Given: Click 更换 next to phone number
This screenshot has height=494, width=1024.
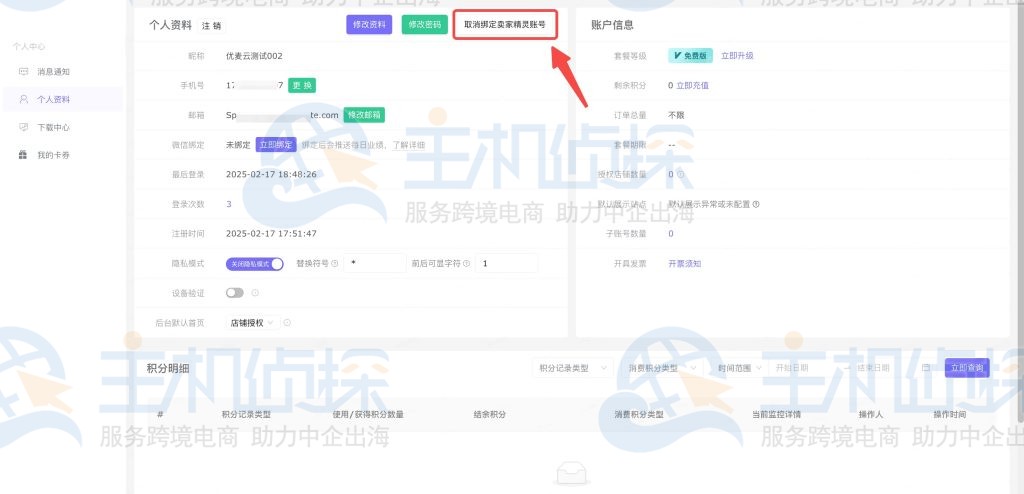Looking at the screenshot, I should coord(302,86).
